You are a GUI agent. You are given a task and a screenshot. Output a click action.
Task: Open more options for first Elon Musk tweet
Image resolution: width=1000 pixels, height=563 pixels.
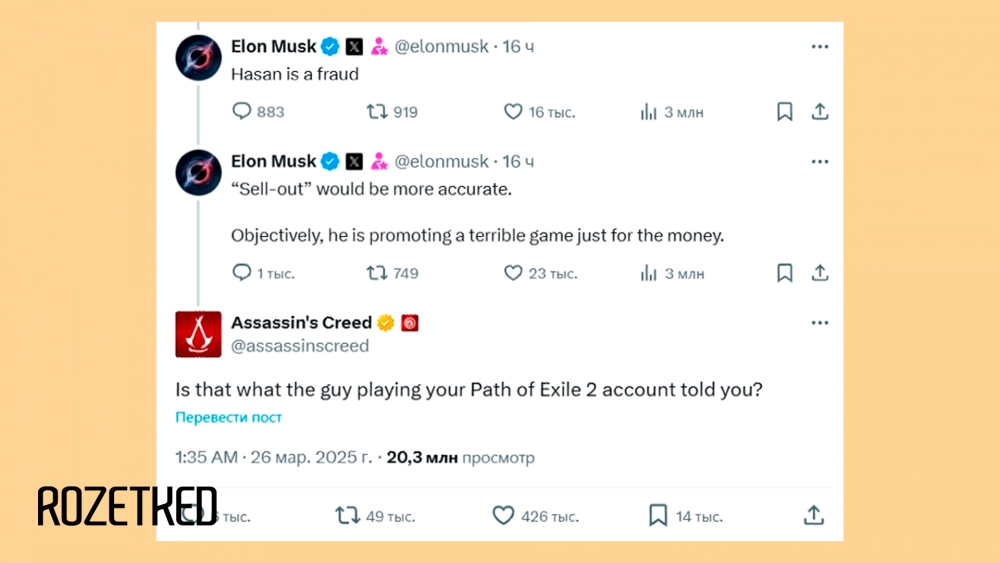coord(820,47)
